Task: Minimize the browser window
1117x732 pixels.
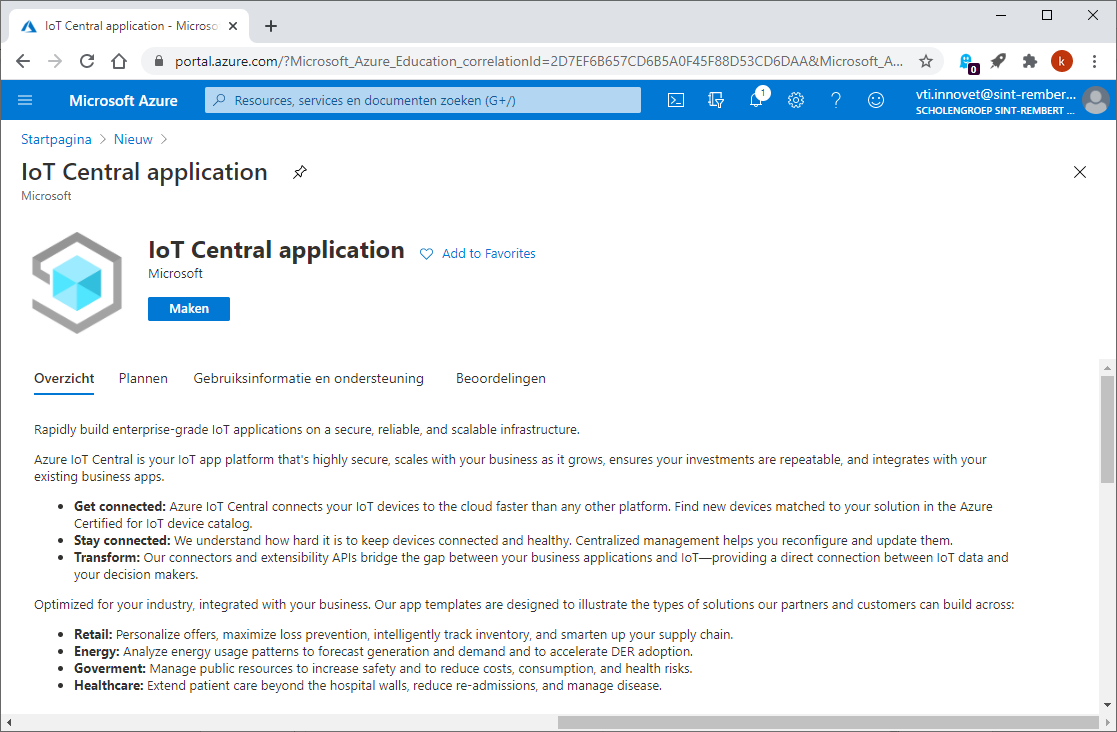Action: (x=1001, y=15)
